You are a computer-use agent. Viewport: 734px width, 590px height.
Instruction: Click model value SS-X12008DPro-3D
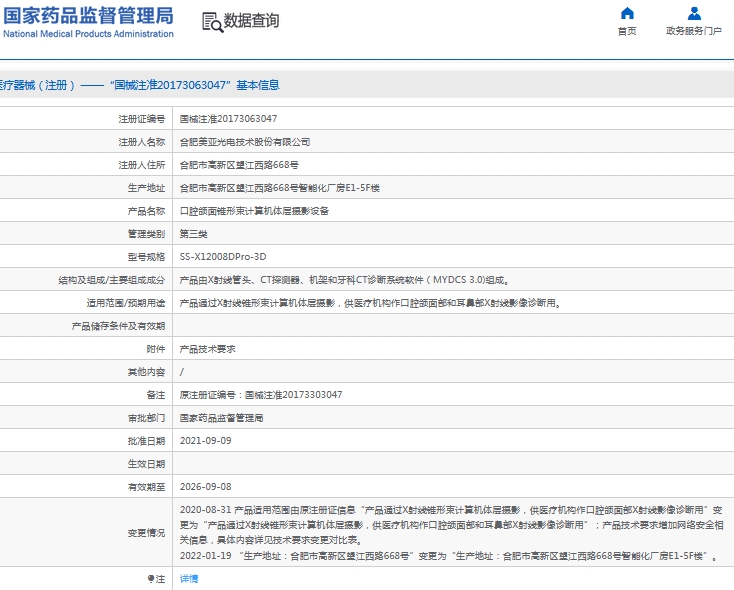pyautogui.click(x=223, y=257)
